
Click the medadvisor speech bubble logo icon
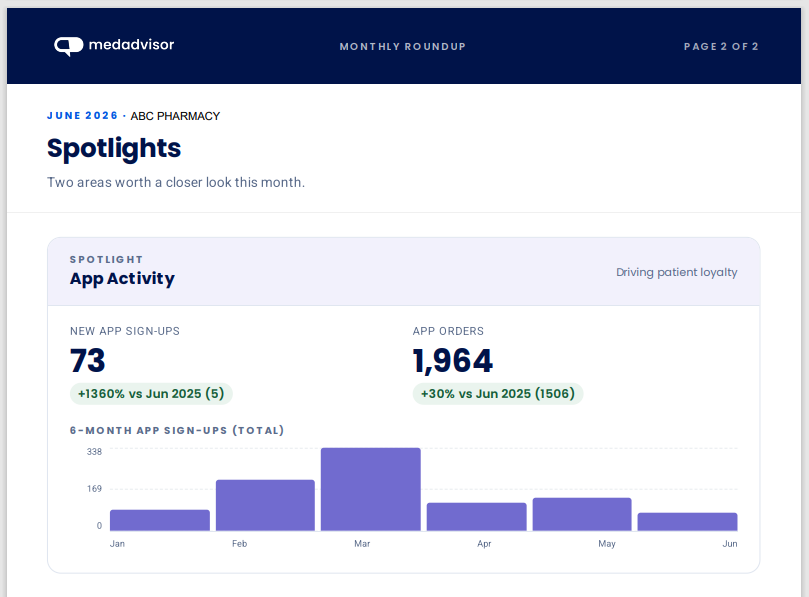tap(69, 46)
